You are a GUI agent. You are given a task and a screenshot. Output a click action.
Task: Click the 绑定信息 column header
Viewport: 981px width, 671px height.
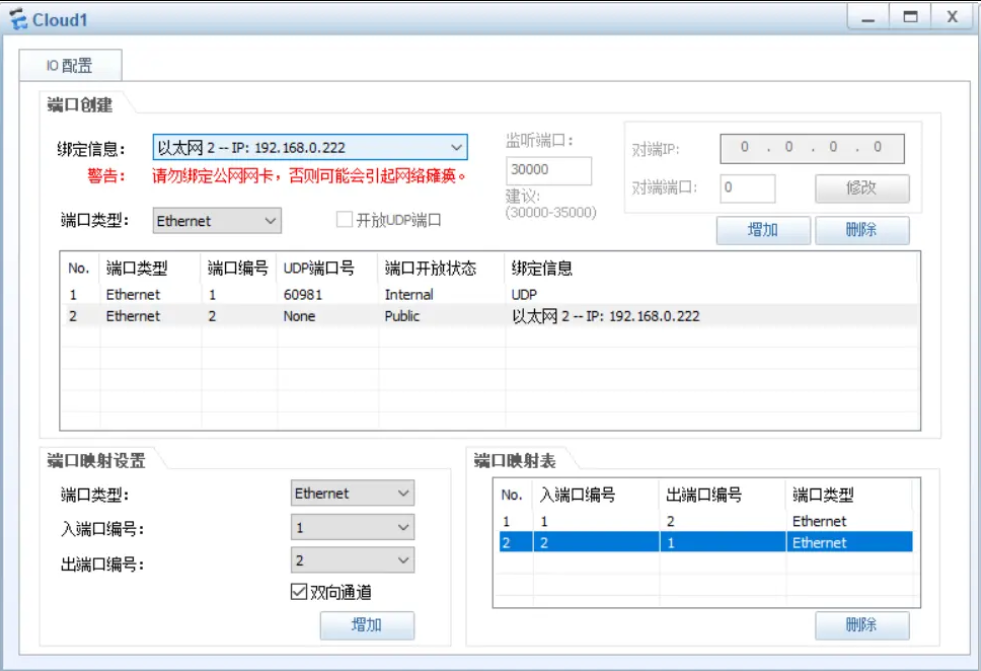(542, 268)
